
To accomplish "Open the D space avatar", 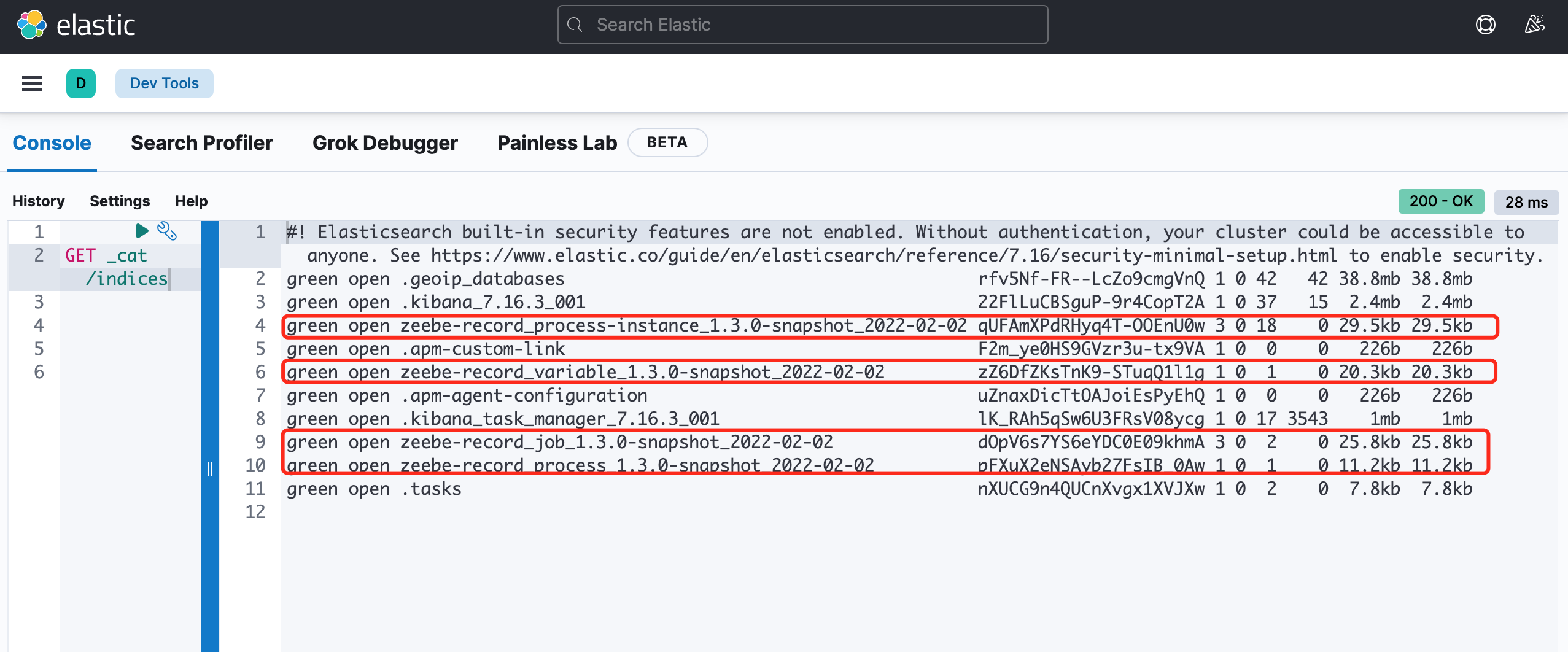I will [x=81, y=83].
